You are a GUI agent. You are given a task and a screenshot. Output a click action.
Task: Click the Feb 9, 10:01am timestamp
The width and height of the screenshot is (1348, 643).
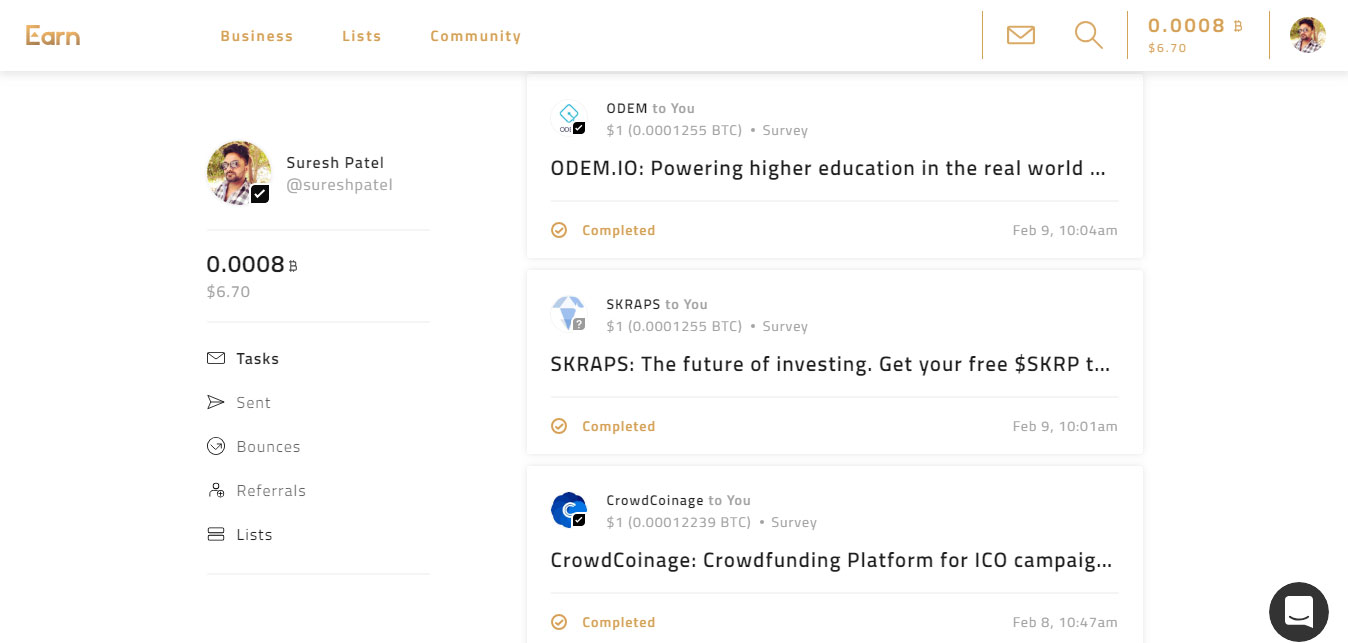[1065, 426]
